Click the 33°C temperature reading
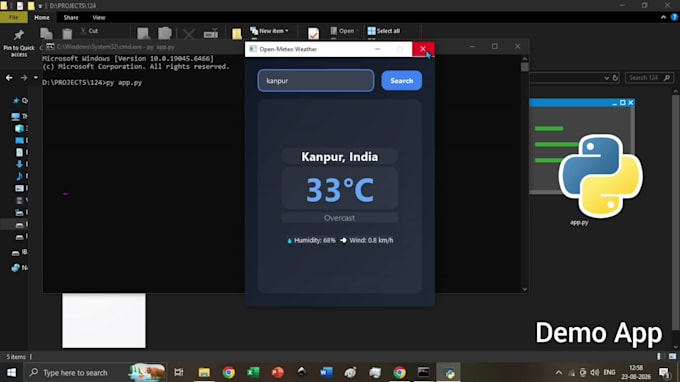 click(x=340, y=189)
